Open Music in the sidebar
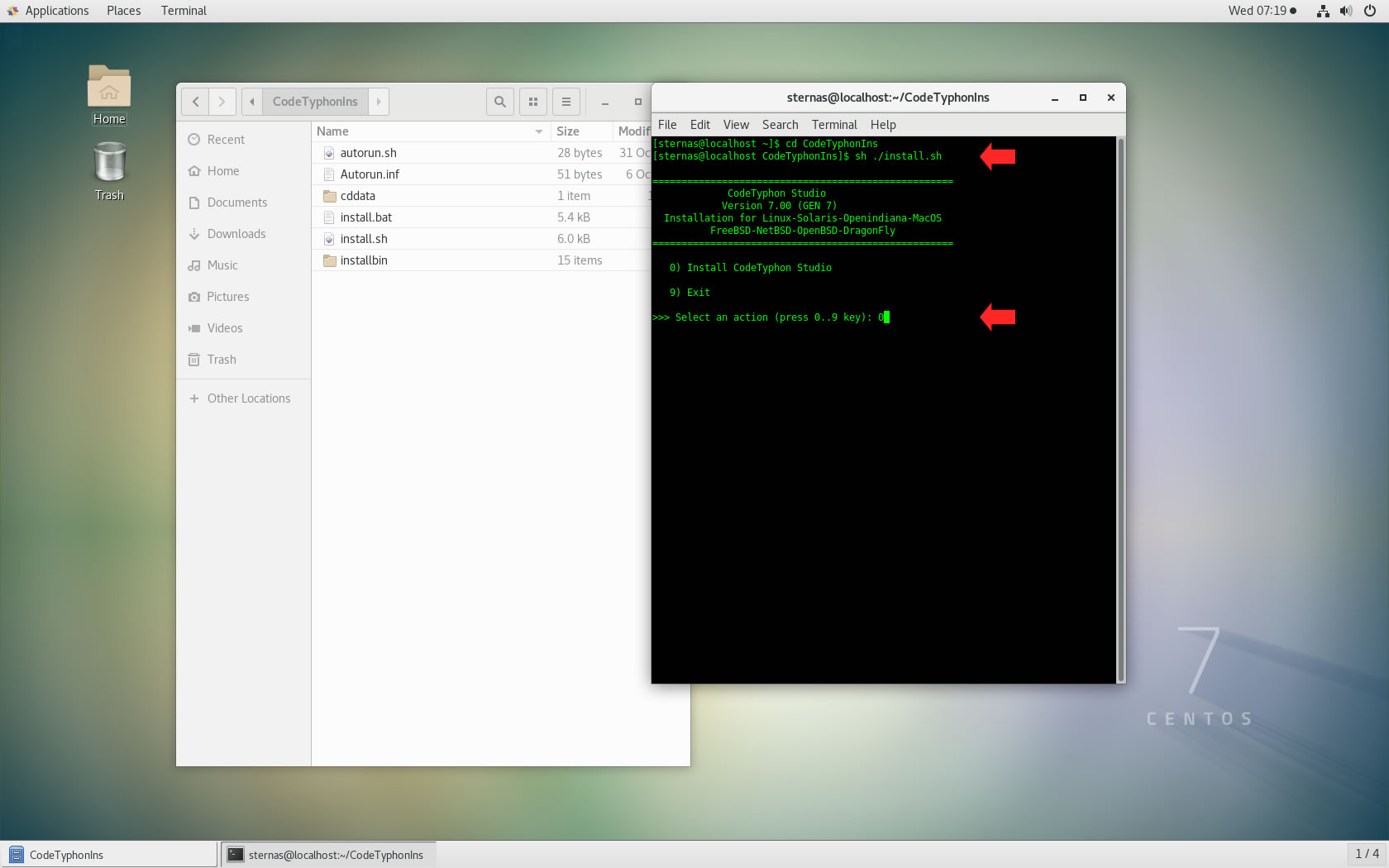Screen dimensions: 1389x868 click(243, 265)
